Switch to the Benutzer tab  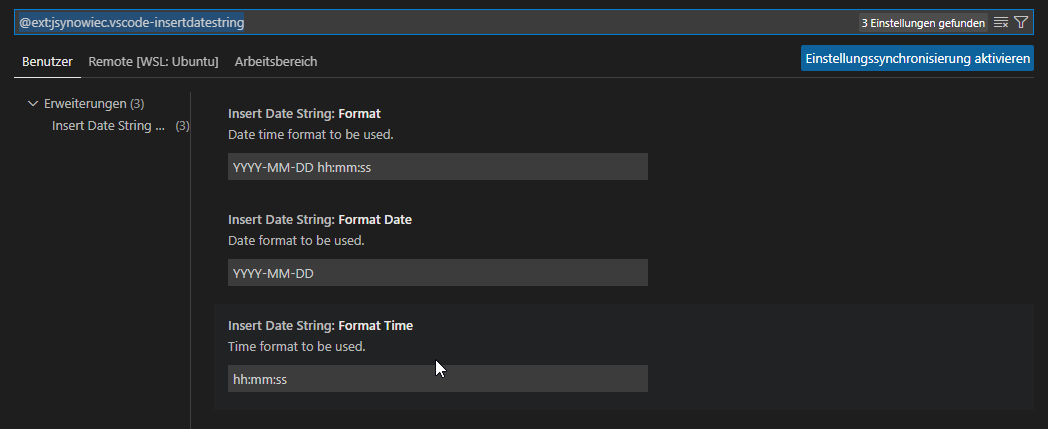(47, 61)
